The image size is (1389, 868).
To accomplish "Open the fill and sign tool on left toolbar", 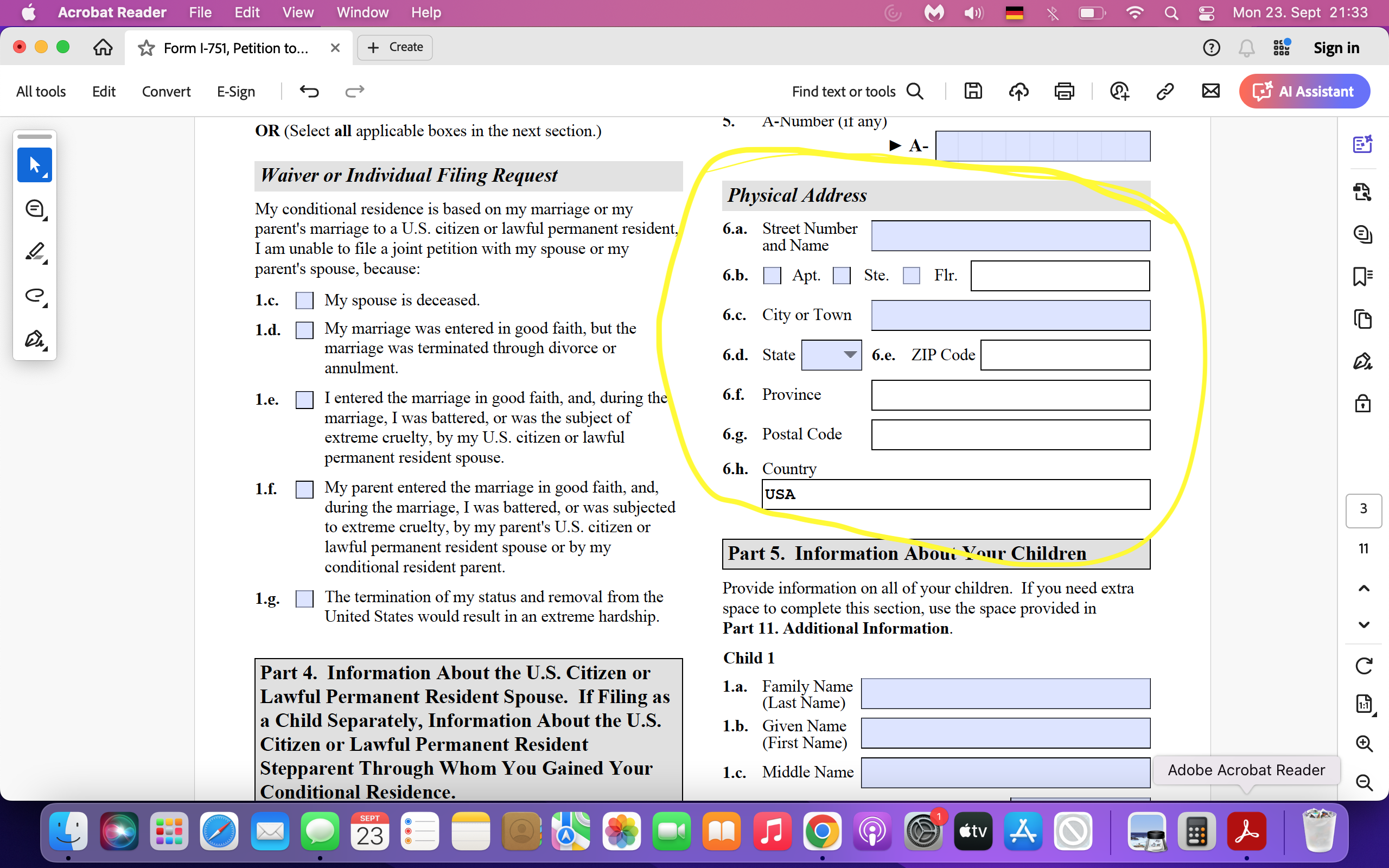I will click(34, 339).
